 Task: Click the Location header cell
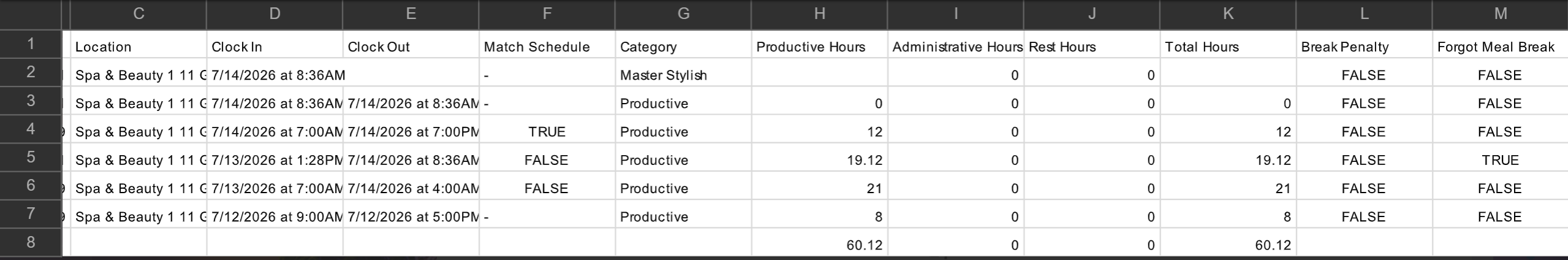tap(138, 47)
